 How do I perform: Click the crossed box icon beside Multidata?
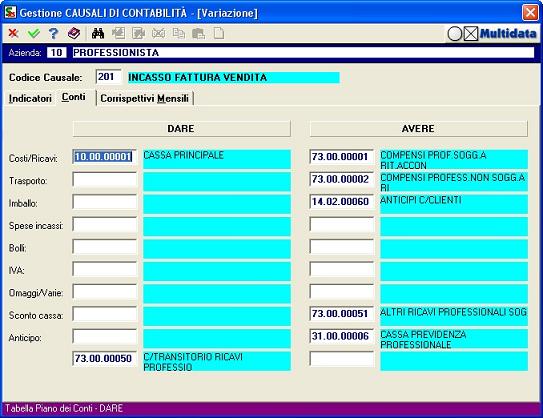click(471, 34)
